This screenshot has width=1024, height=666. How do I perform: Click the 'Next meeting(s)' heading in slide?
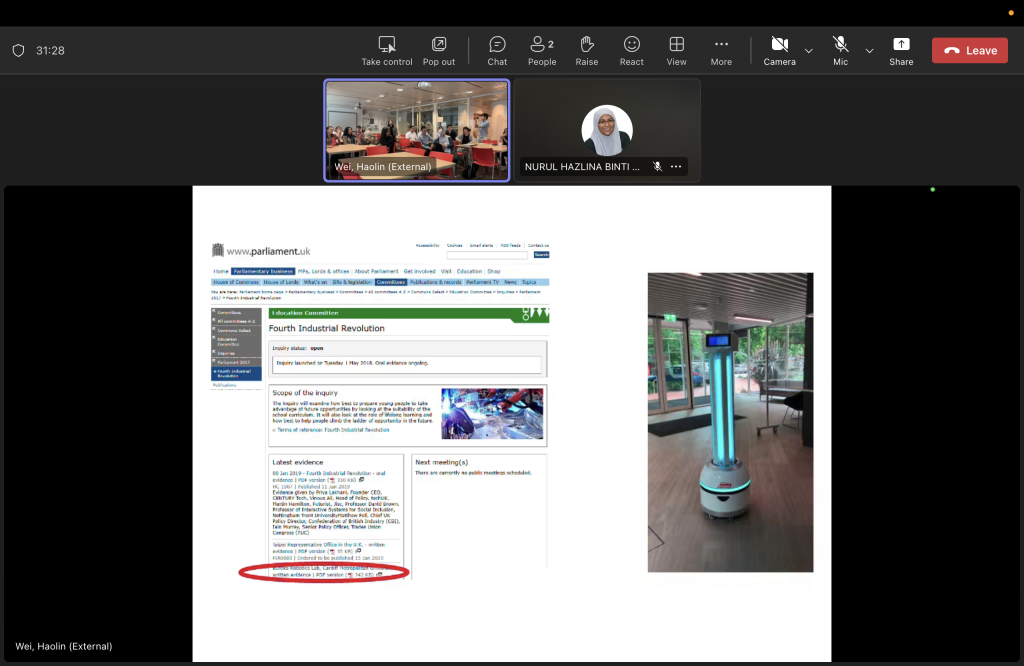[441, 462]
